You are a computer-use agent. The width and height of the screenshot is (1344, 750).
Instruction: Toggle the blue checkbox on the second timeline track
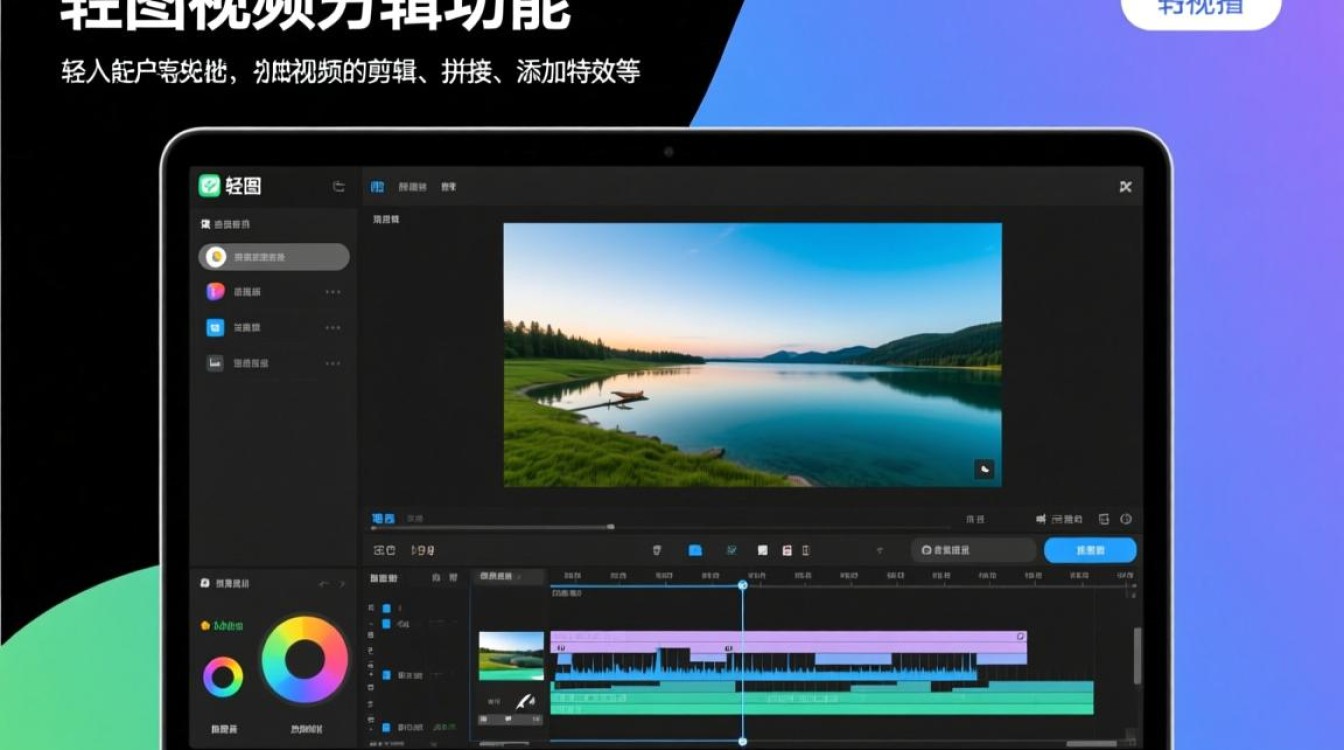386,624
